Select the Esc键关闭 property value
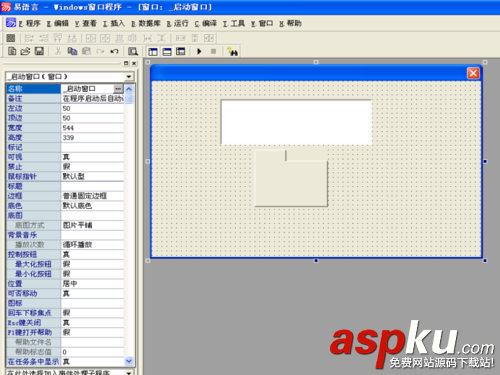This screenshot has height=375, width=500. coord(92,323)
